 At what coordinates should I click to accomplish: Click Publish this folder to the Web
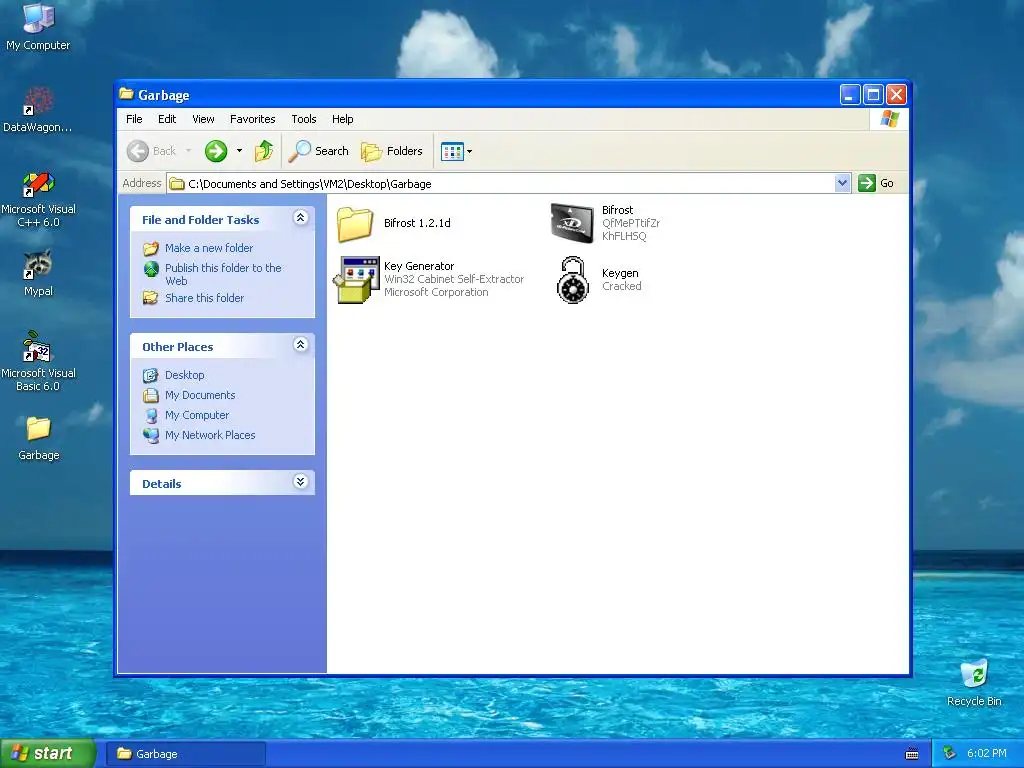coord(223,274)
